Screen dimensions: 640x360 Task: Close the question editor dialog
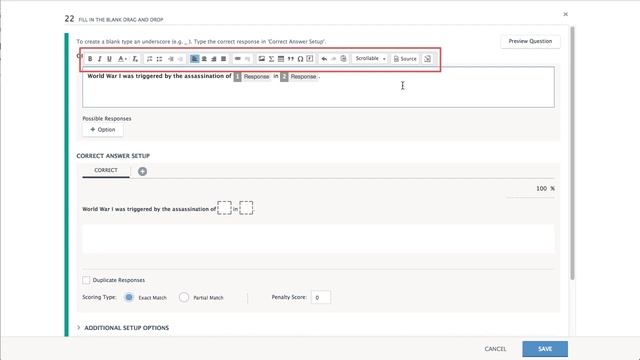point(565,14)
